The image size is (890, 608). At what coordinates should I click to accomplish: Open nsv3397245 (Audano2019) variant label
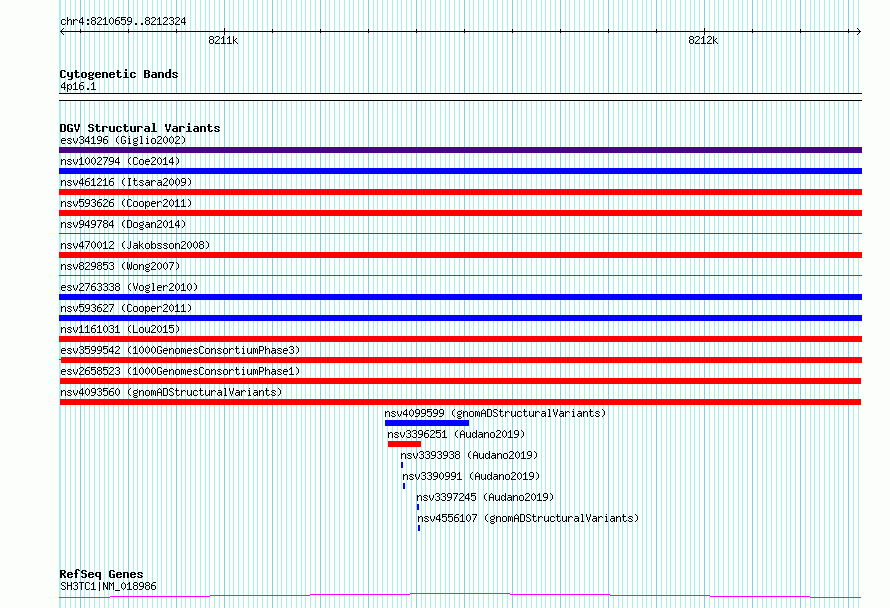[485, 497]
